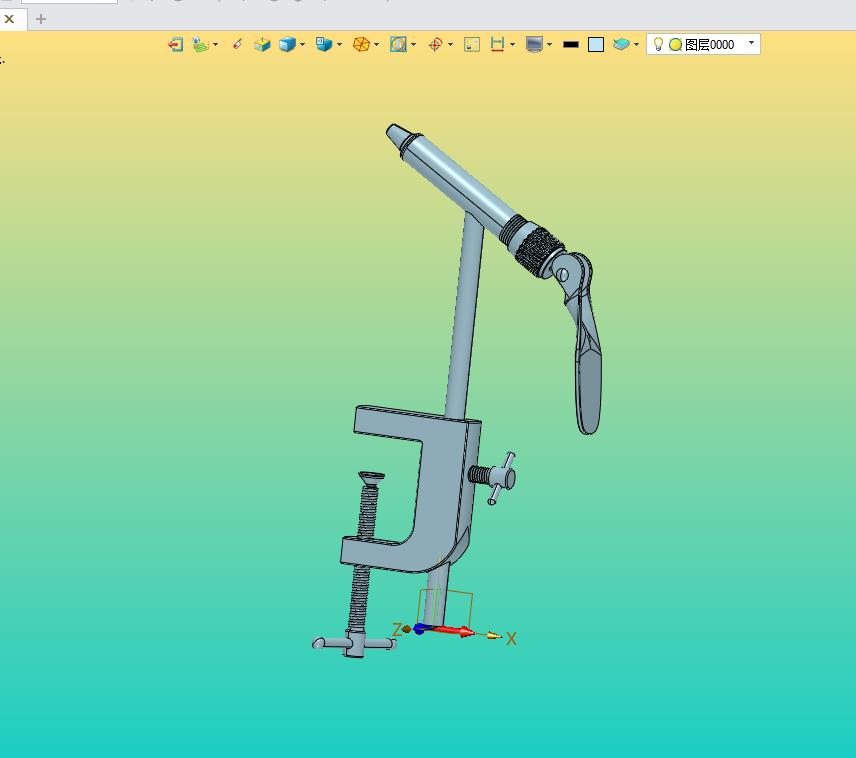
Task: Open the 图层0000 layer dropdown list
Action: (x=751, y=43)
